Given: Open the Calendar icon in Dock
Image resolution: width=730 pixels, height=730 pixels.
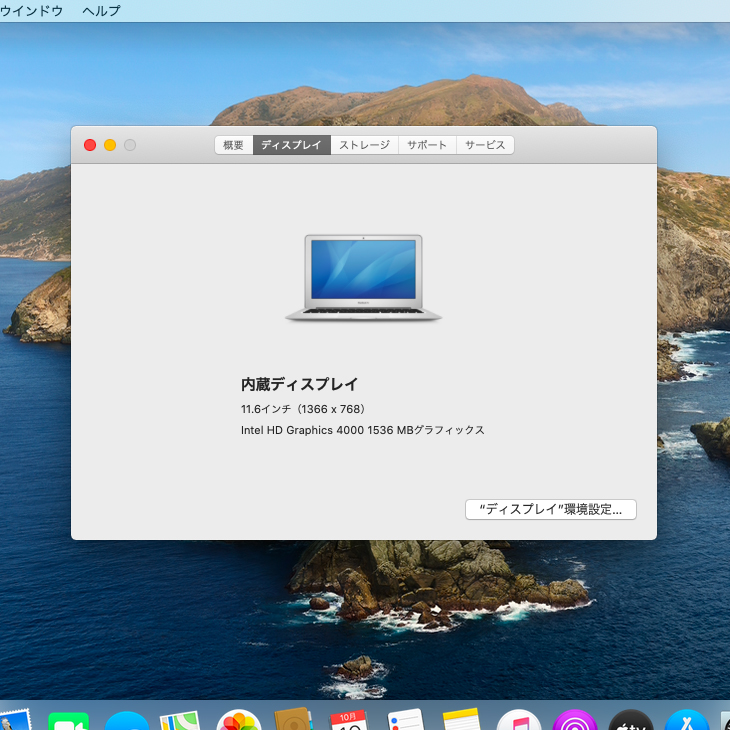Looking at the screenshot, I should click(349, 721).
